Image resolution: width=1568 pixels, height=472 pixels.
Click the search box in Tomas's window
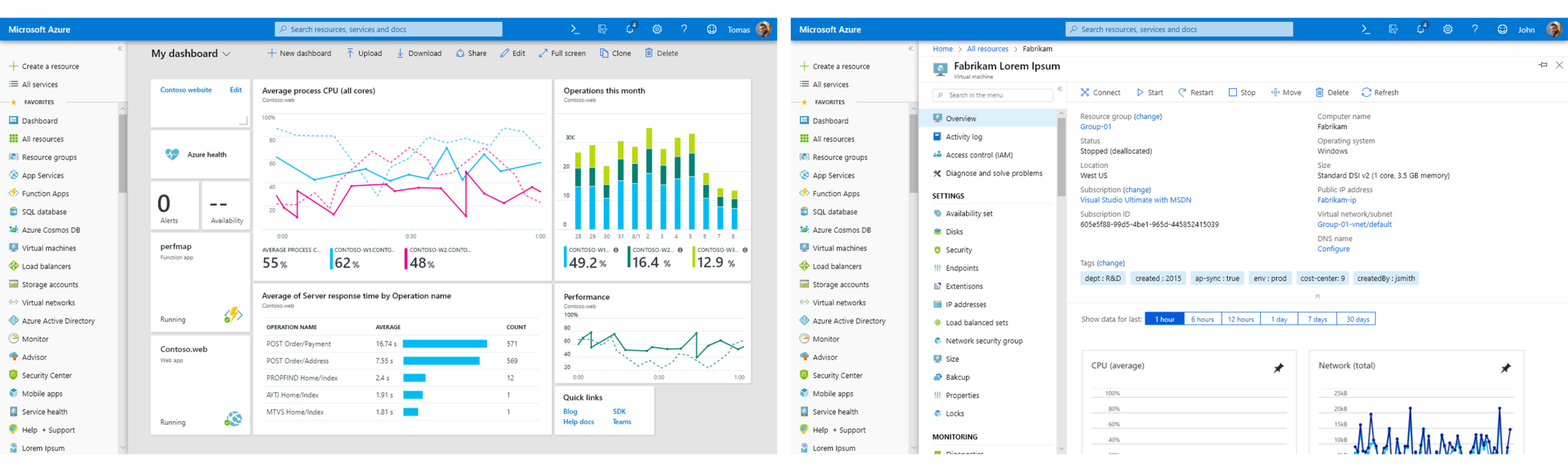pyautogui.click(x=388, y=29)
